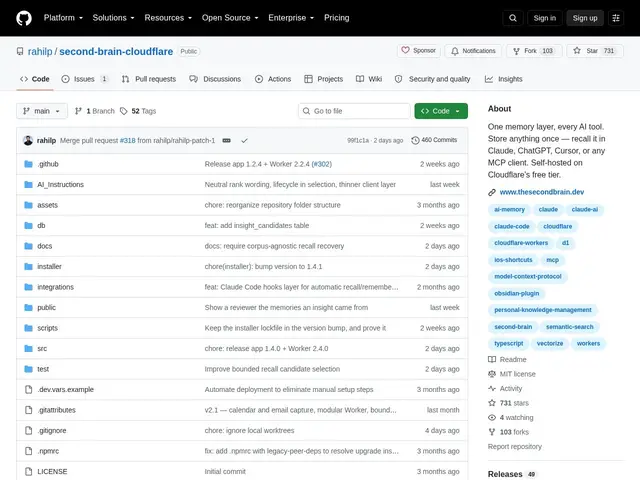
Task: Expand the Solutions menu
Action: click(x=113, y=18)
